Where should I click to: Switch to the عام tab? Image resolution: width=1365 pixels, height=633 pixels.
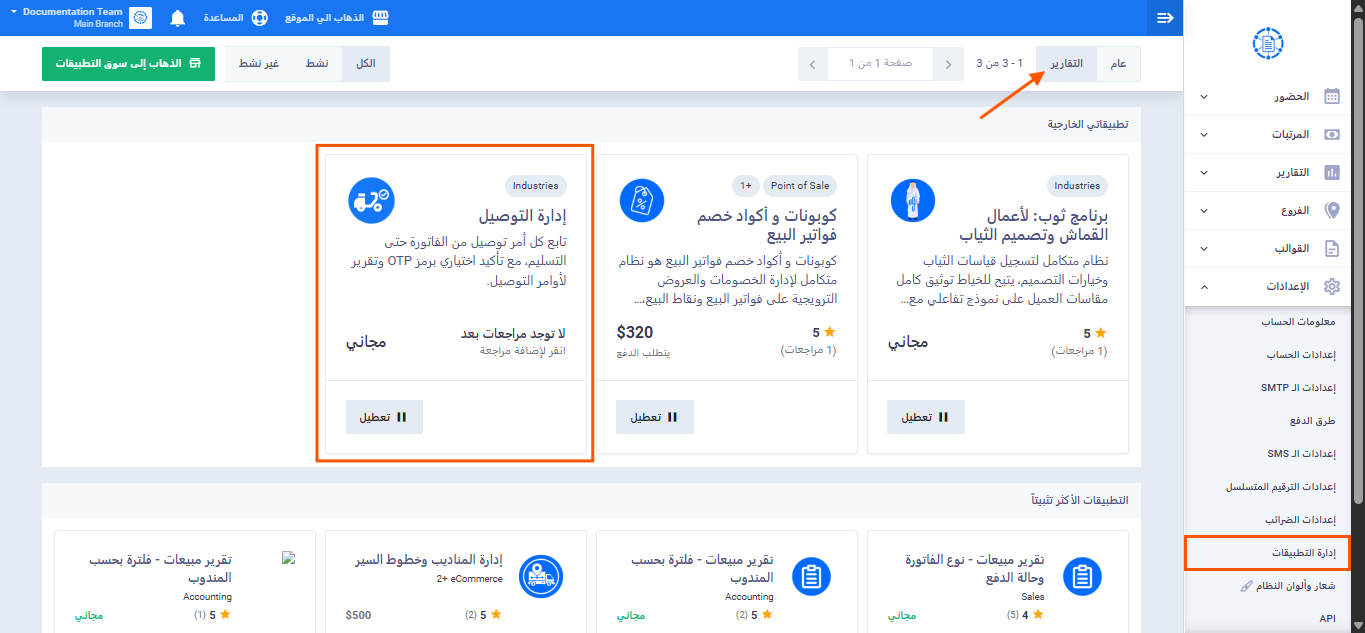1118,64
